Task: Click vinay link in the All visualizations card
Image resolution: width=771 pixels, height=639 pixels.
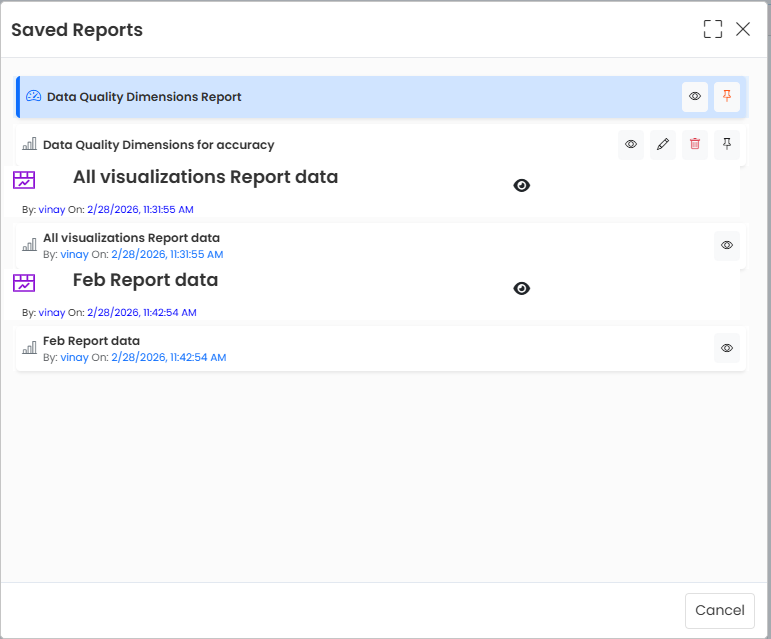Action: pyautogui.click(x=74, y=254)
